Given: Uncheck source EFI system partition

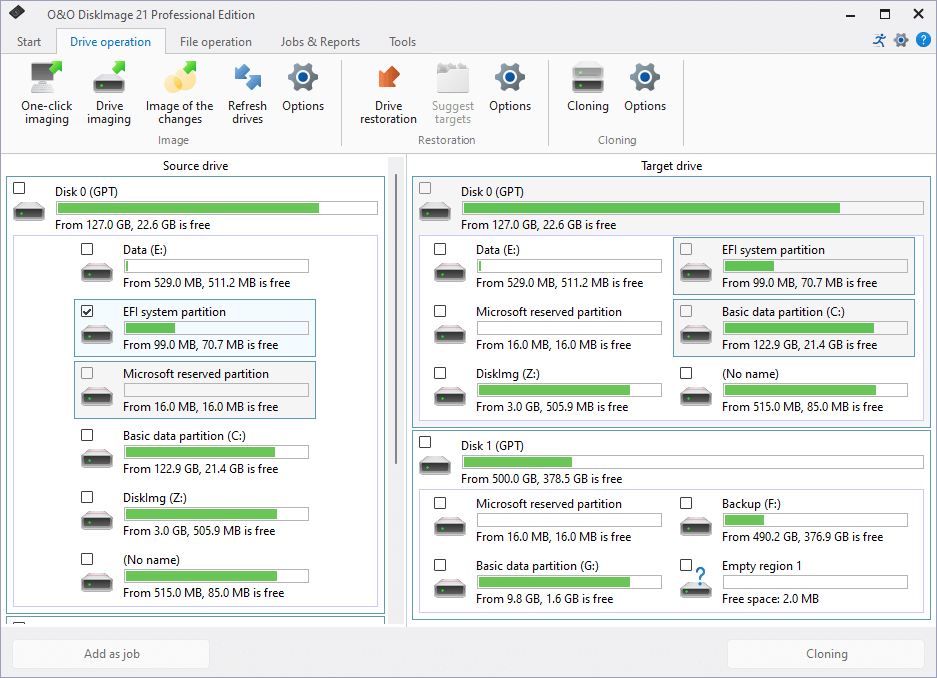Looking at the screenshot, I should pyautogui.click(x=87, y=311).
